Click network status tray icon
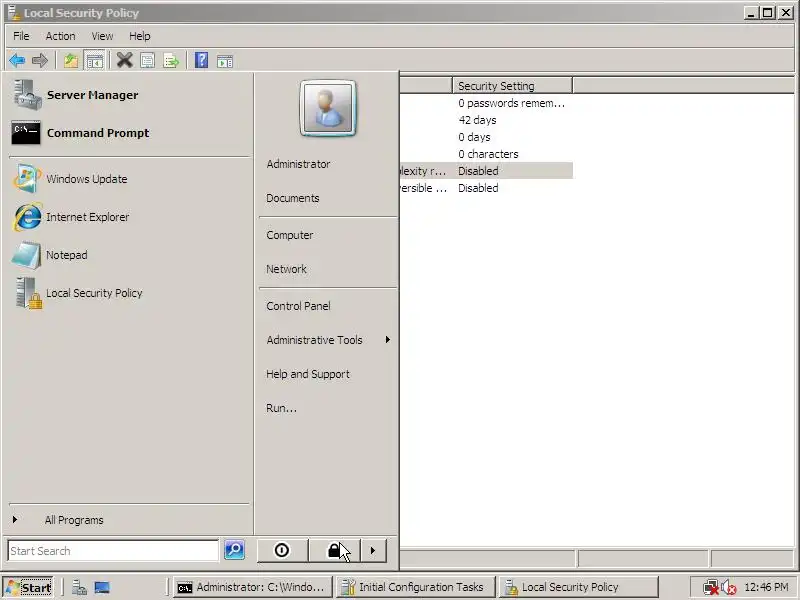 click(x=710, y=588)
